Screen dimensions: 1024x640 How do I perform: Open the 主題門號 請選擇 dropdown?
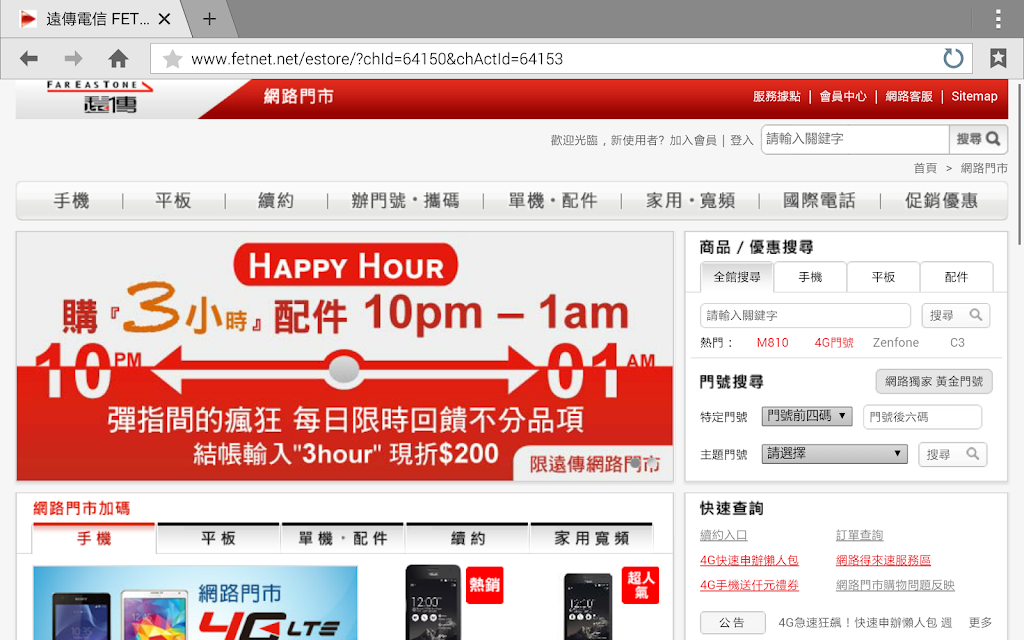pos(835,453)
